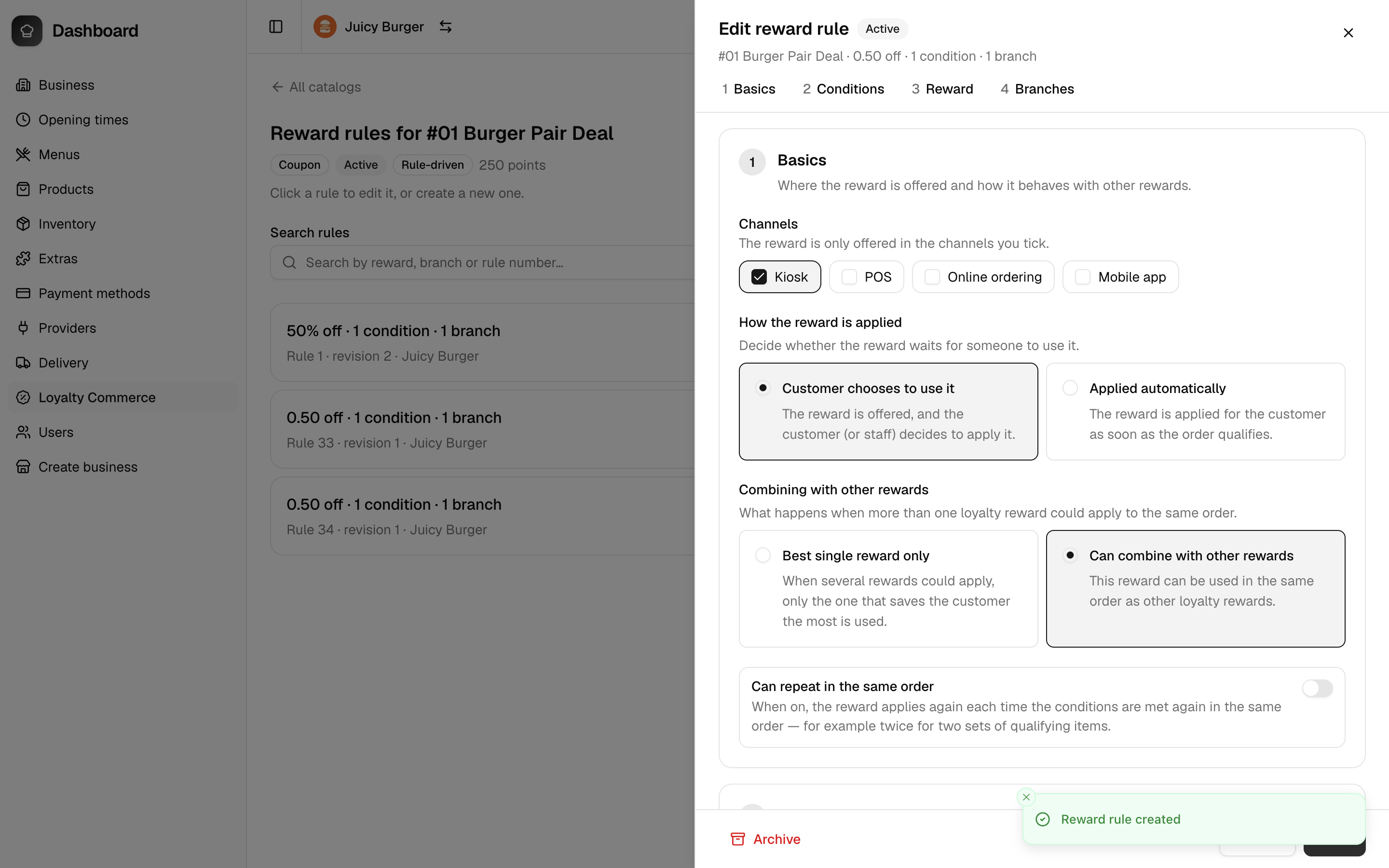Open the Loyalty Commerce sidebar item

coord(123,397)
